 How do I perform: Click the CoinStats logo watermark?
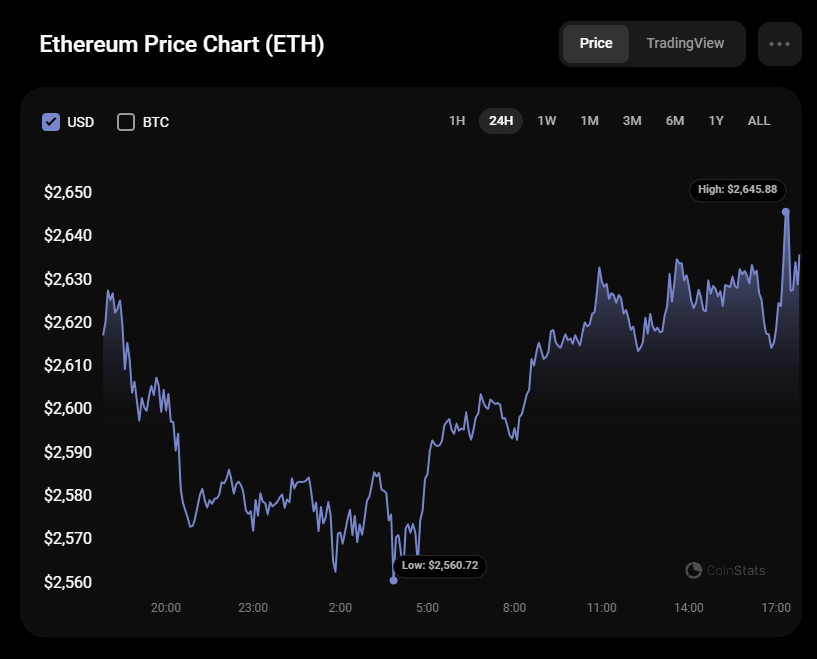[x=726, y=570]
